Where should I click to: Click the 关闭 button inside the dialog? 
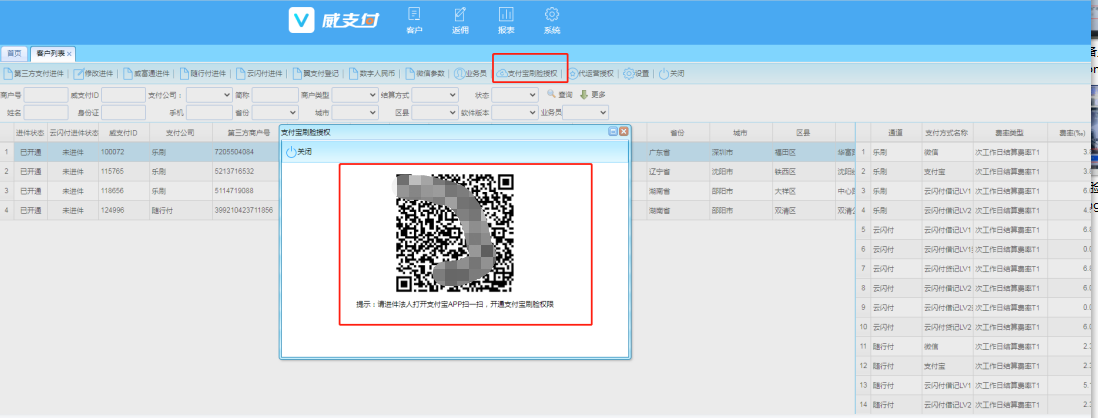(x=299, y=151)
